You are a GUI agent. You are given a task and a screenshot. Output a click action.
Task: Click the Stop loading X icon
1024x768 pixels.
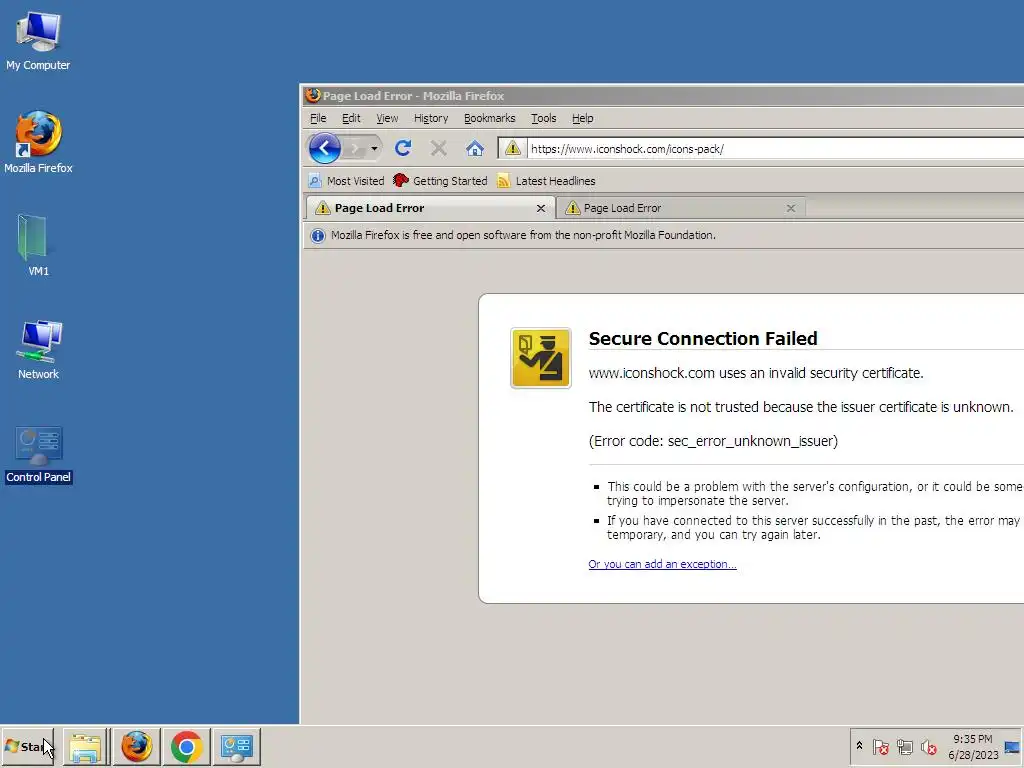pyautogui.click(x=439, y=148)
